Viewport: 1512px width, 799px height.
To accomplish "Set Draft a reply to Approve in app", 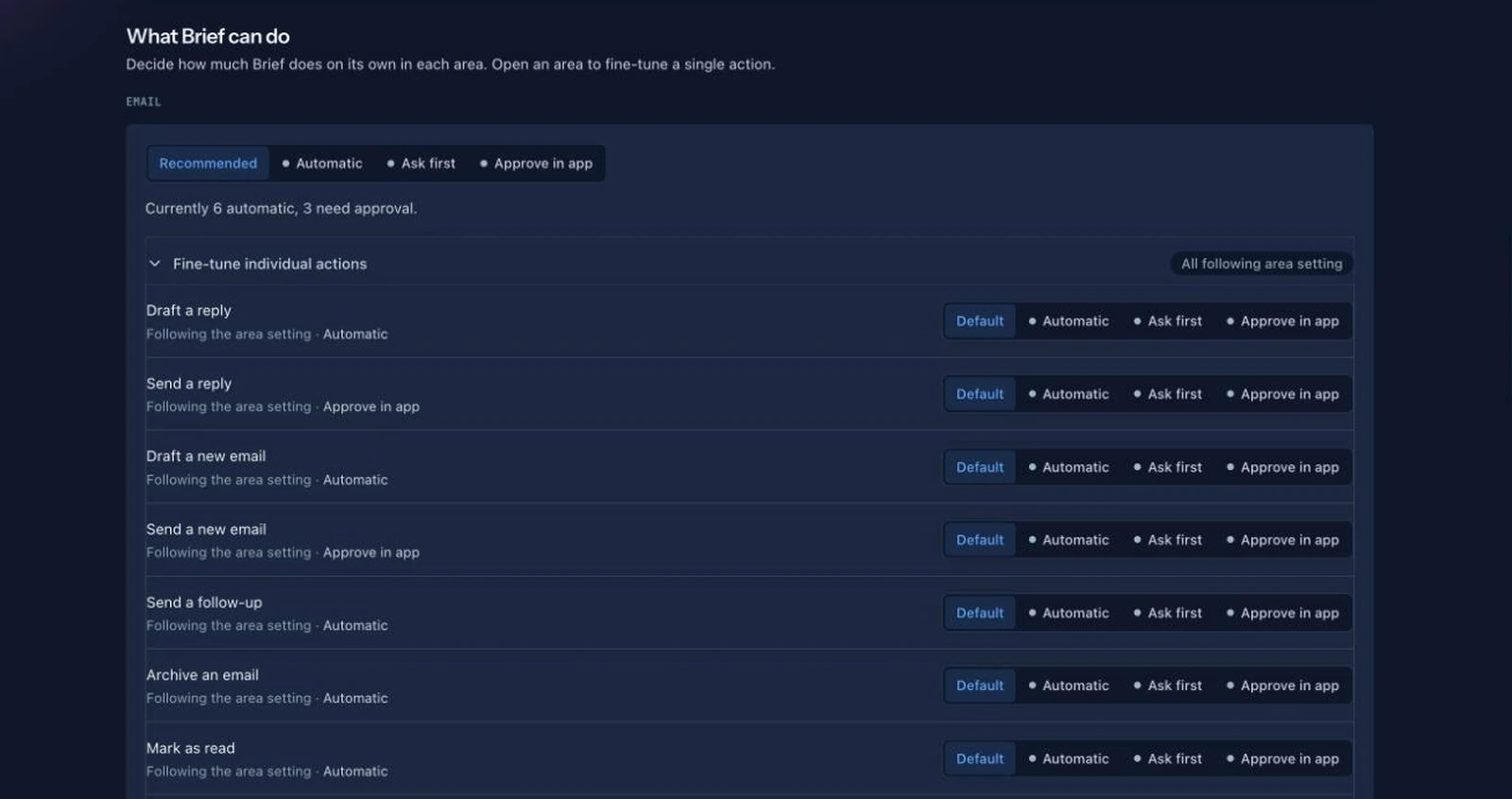I will coord(1283,321).
